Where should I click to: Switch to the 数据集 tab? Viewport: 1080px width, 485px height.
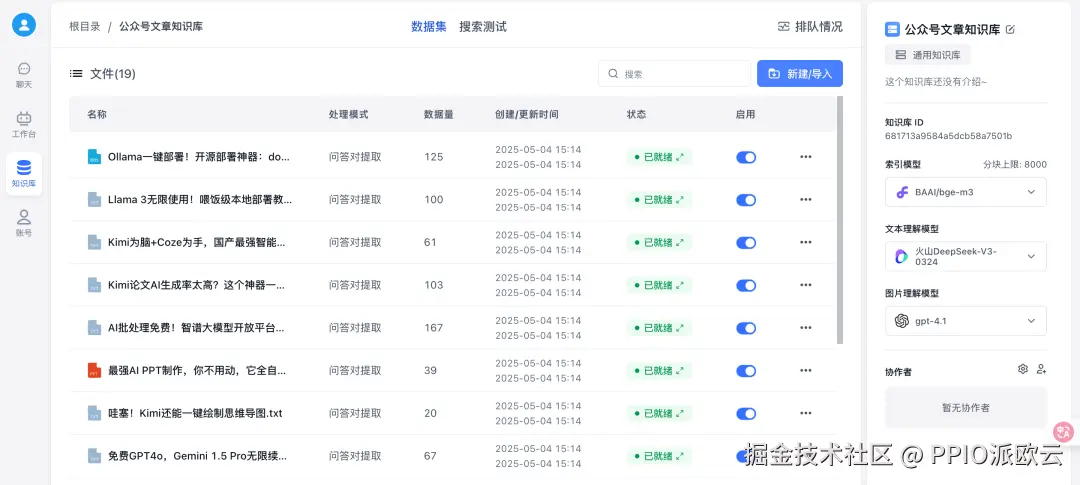pos(428,27)
